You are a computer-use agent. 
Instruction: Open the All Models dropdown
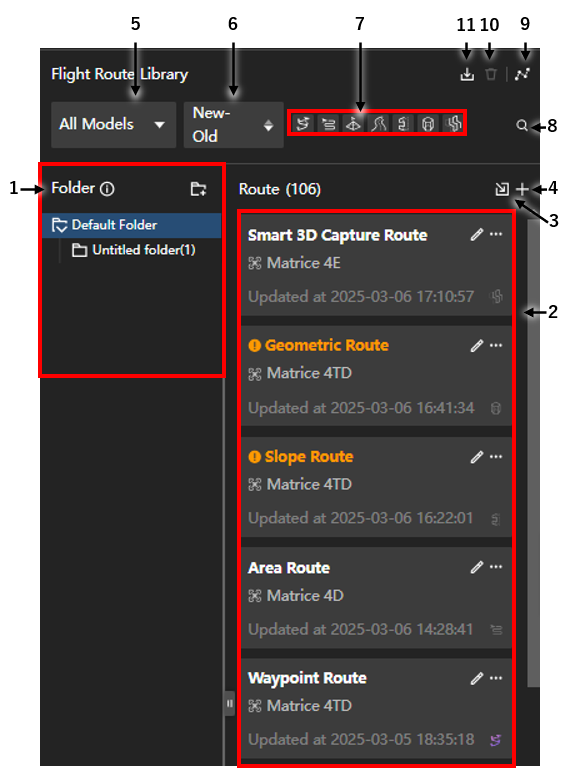tap(114, 125)
